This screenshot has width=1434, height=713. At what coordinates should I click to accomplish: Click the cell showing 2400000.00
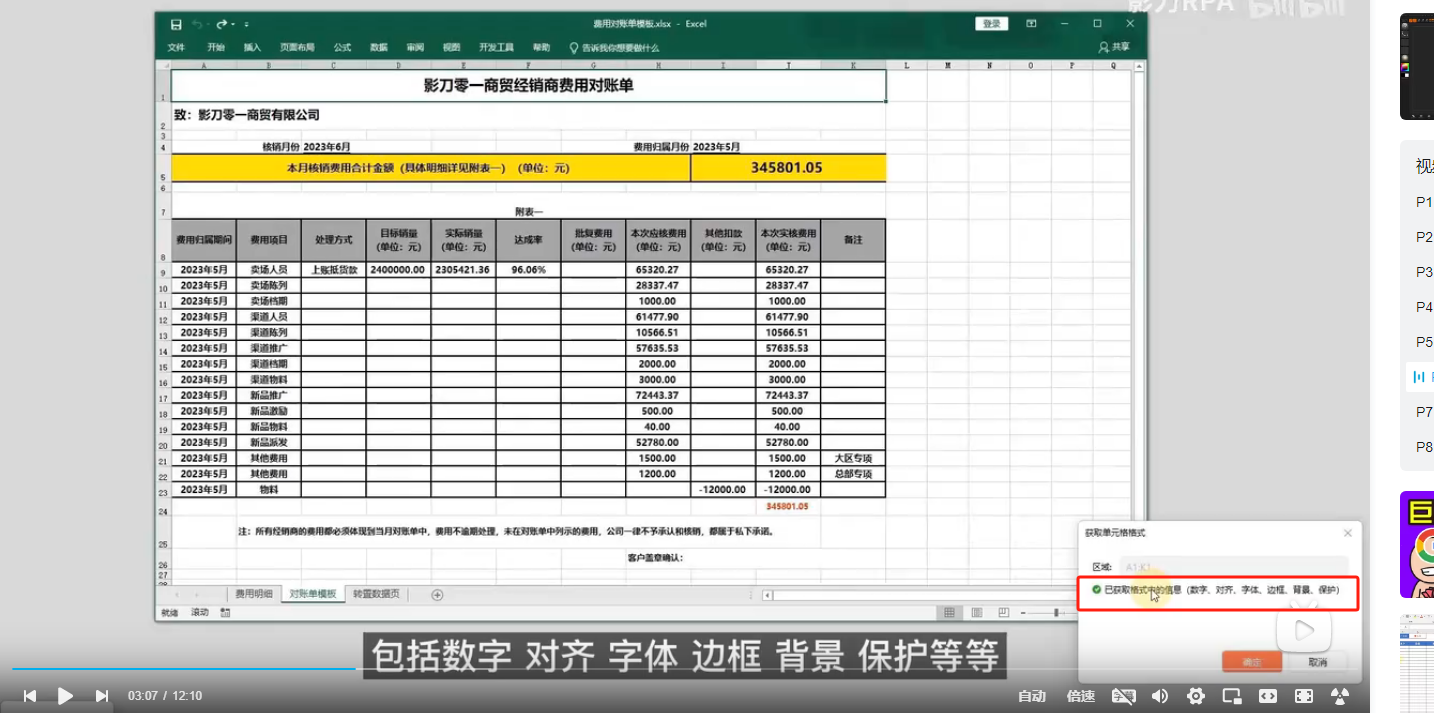coord(398,270)
